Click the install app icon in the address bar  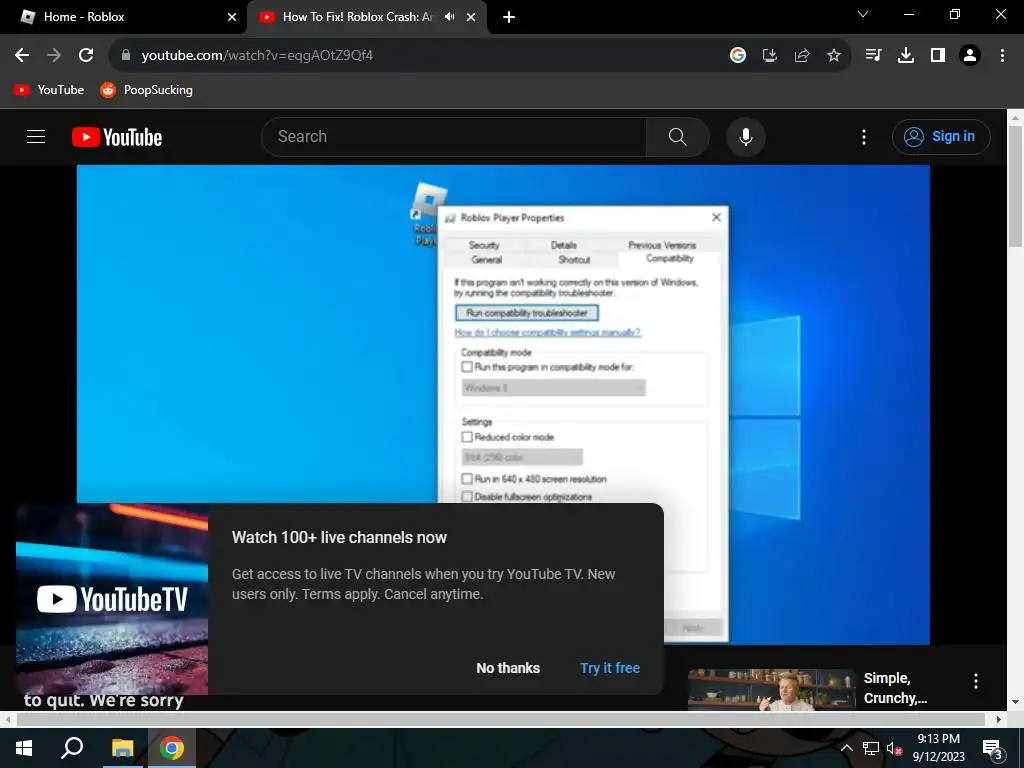pyautogui.click(x=770, y=56)
